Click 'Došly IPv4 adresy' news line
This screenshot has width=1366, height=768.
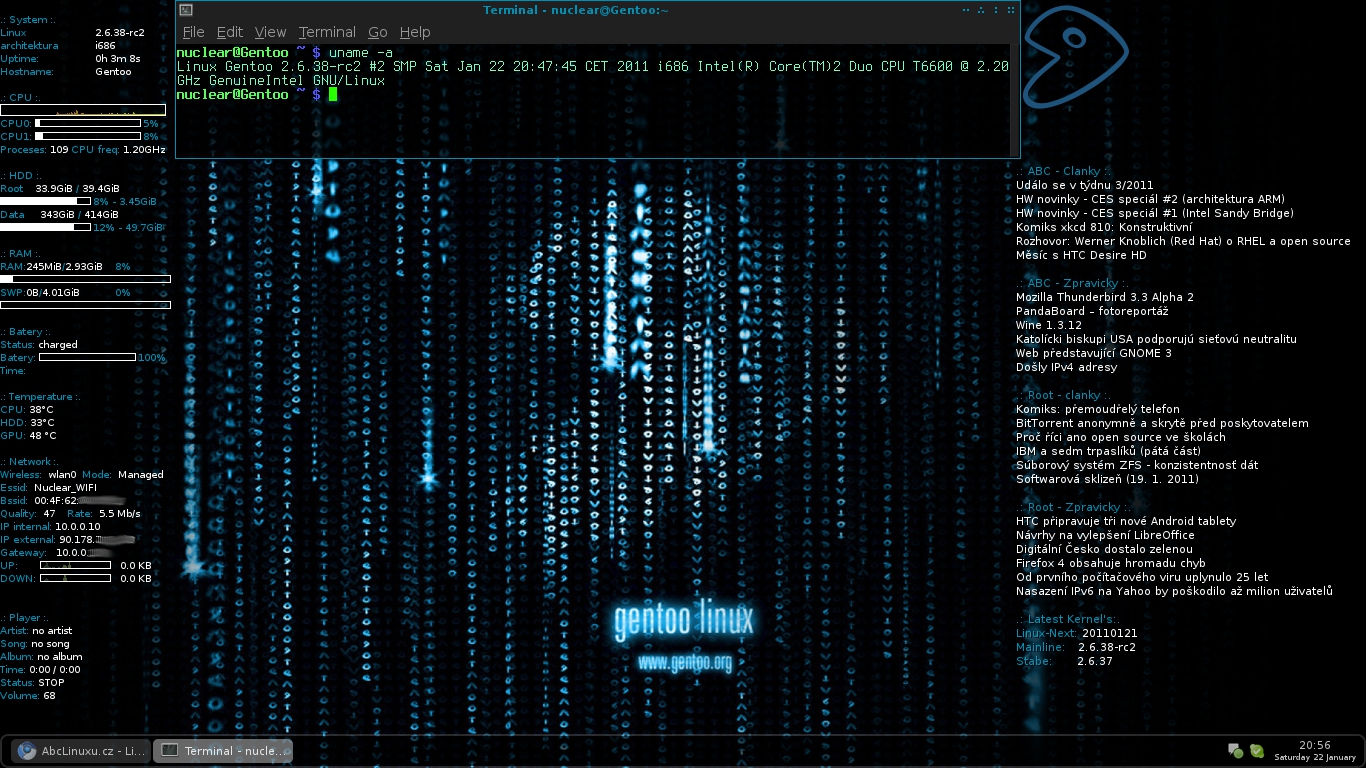point(1067,367)
